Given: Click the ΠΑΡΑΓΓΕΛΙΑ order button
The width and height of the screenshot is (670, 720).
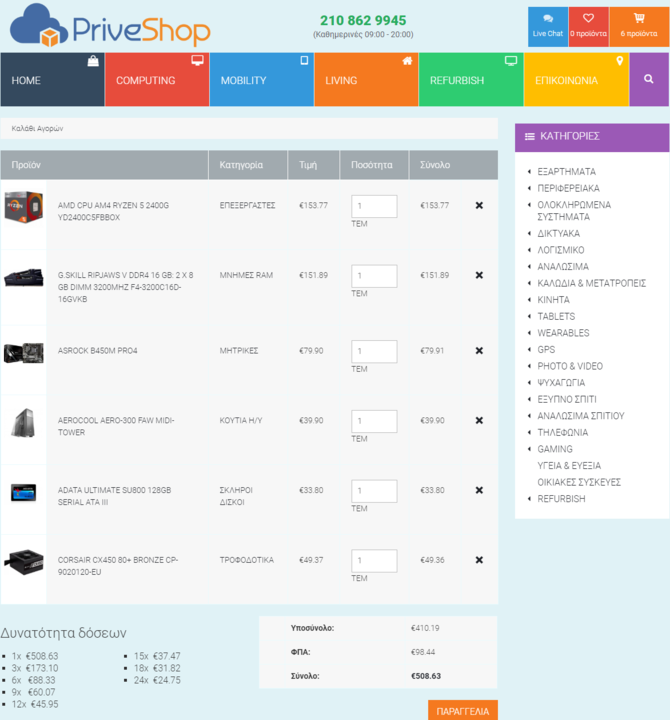Looking at the screenshot, I should [x=463, y=710].
